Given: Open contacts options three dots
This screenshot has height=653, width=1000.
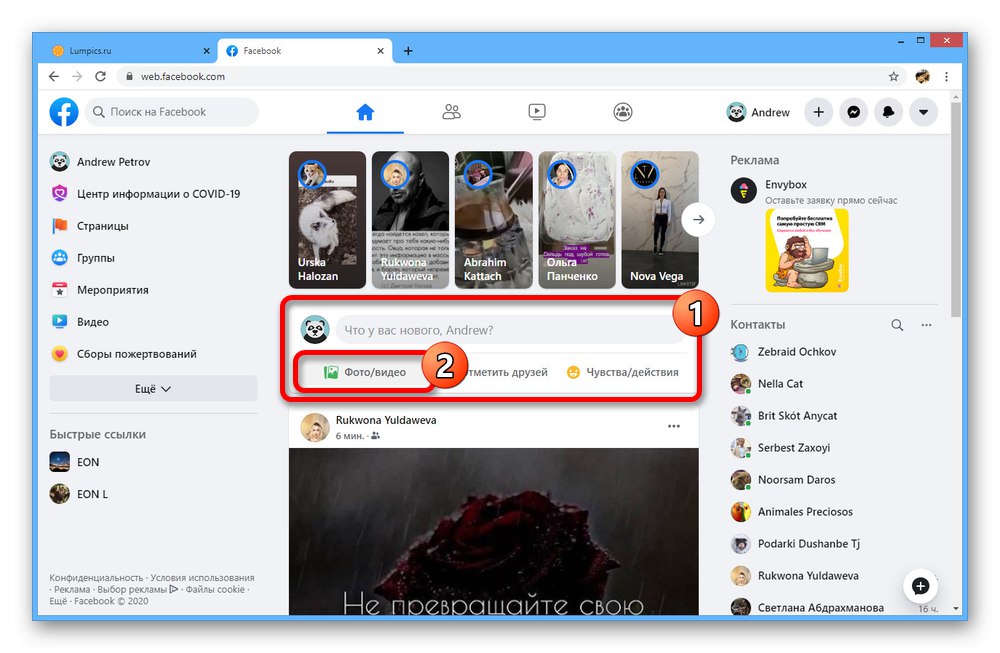Looking at the screenshot, I should [x=926, y=325].
